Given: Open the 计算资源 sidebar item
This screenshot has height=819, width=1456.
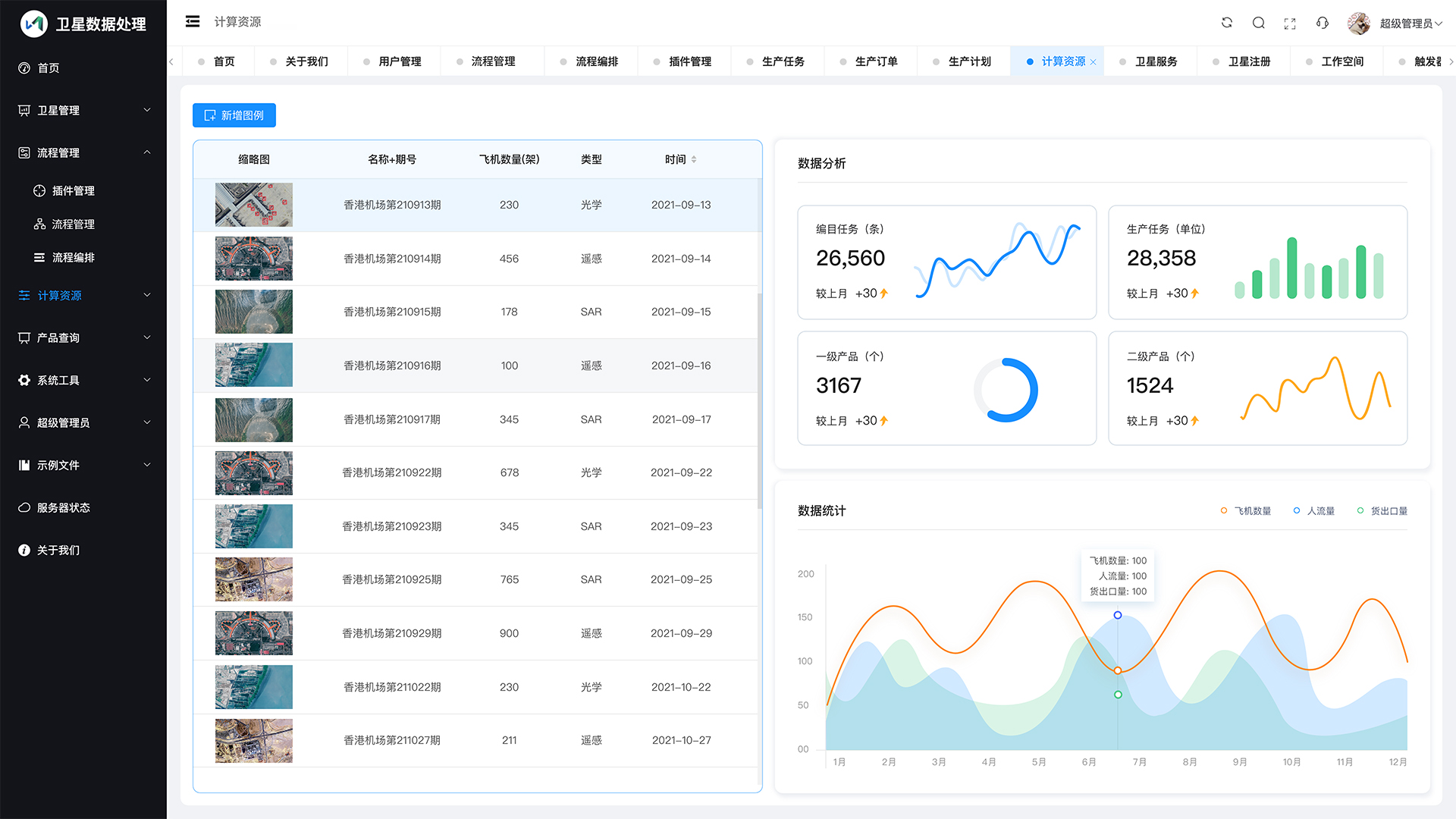Looking at the screenshot, I should (83, 296).
